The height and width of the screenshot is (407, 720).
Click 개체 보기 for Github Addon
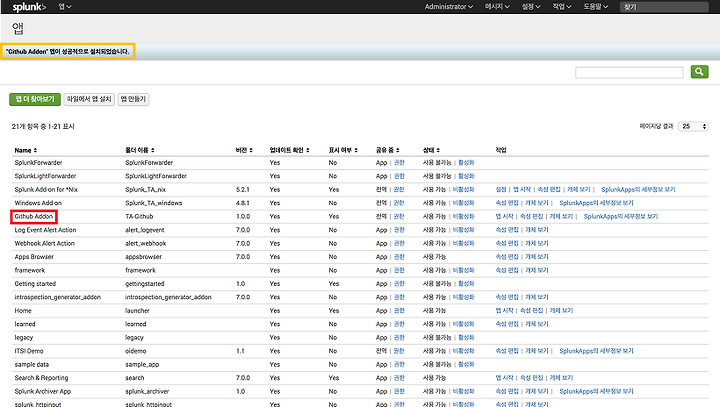(561, 216)
